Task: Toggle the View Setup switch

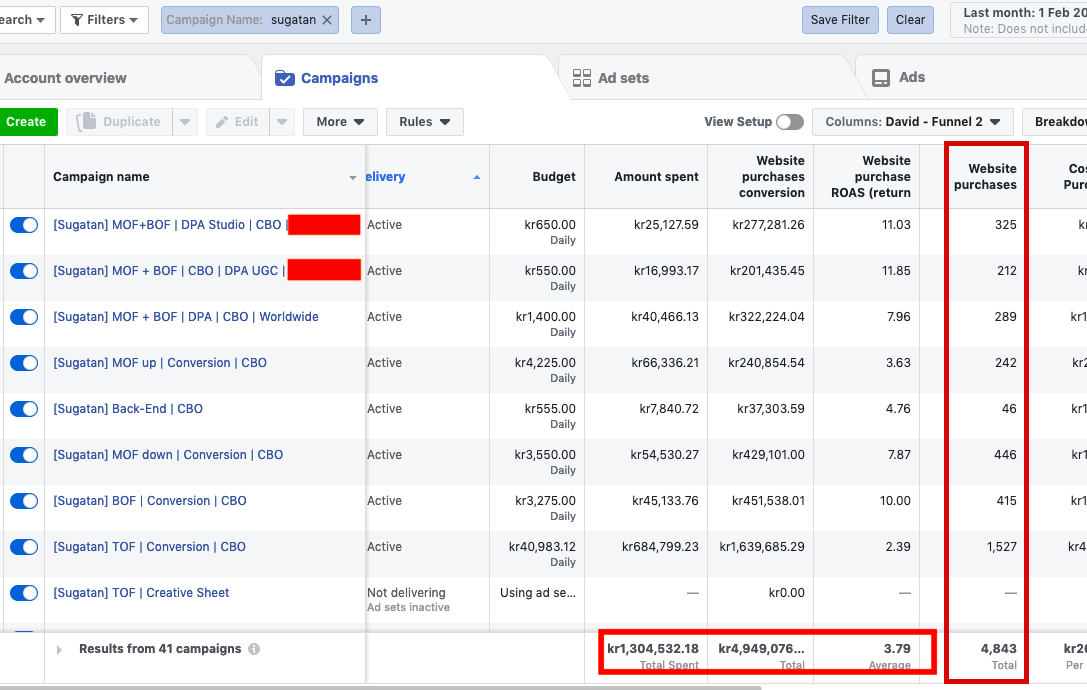Action: (790, 122)
